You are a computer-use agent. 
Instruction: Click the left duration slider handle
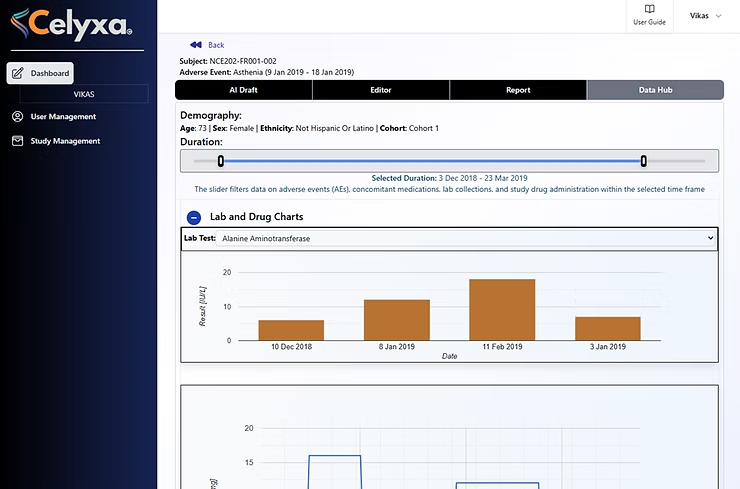tap(221, 161)
